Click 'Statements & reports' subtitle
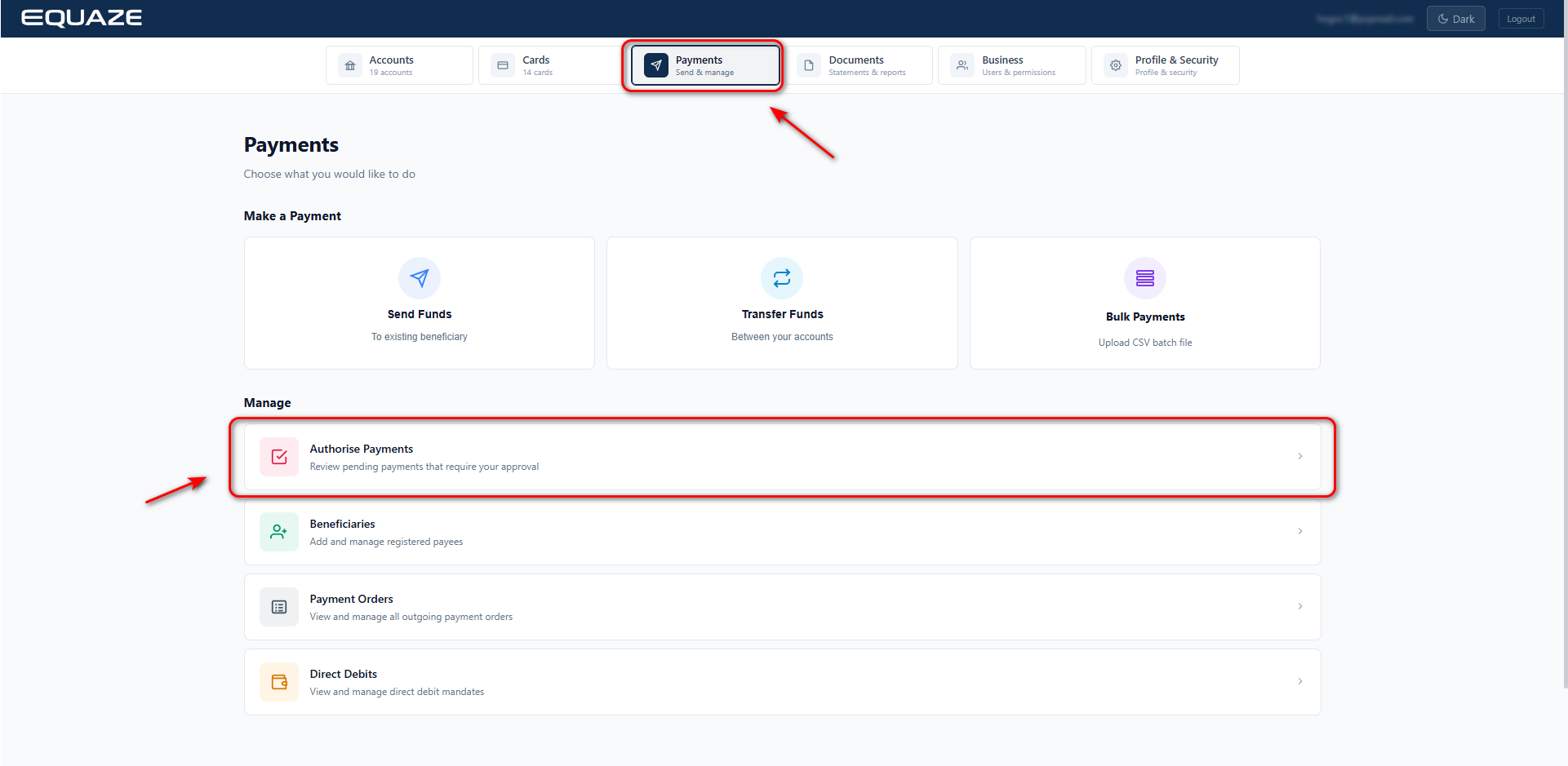This screenshot has height=766, width=1568. pos(868,73)
